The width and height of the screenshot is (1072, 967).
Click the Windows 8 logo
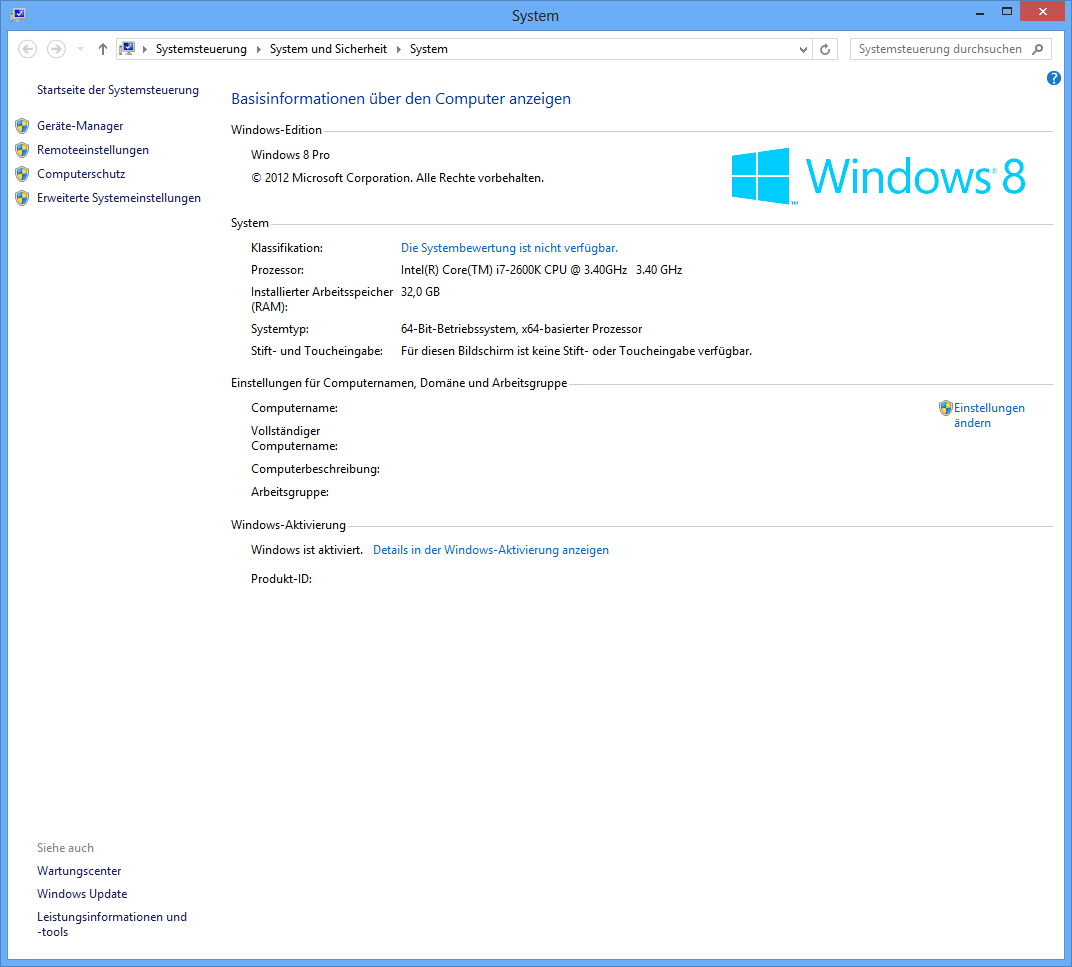[x=879, y=176]
